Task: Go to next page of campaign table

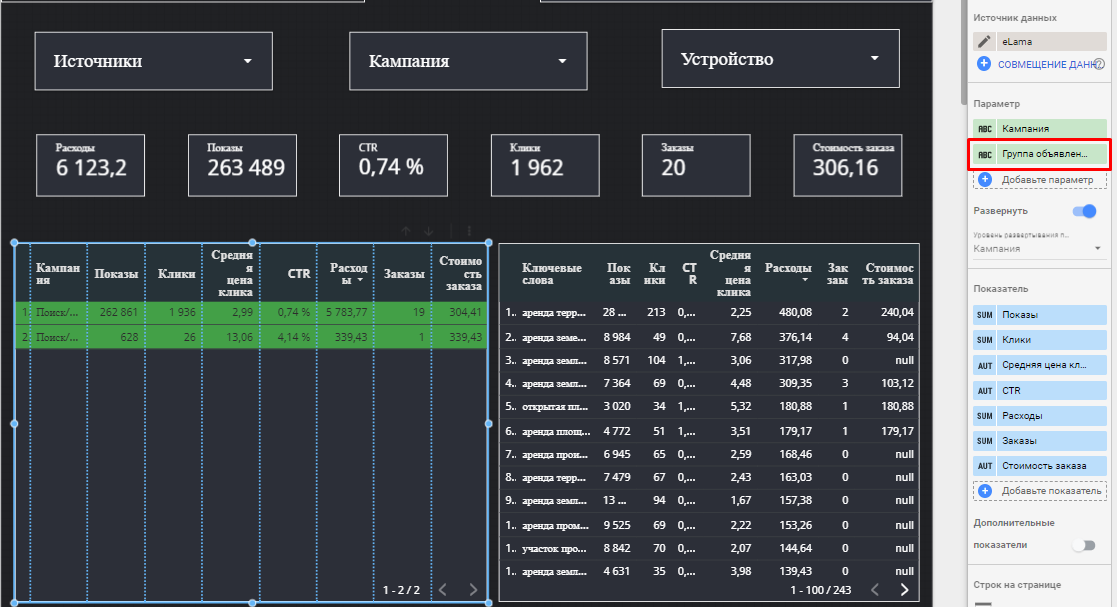Action: [x=474, y=590]
